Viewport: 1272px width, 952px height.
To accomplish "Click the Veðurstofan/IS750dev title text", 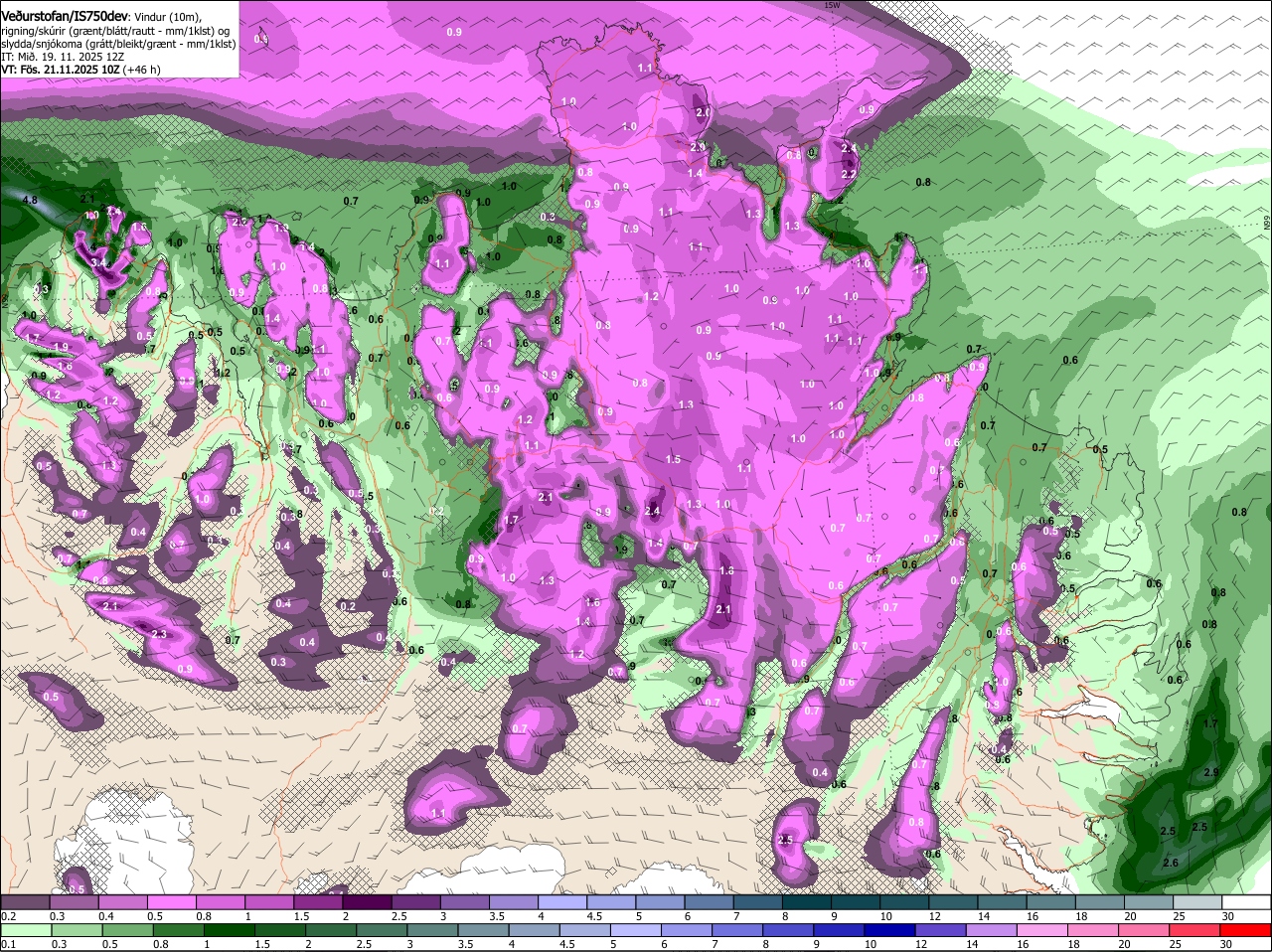I will pos(65,15).
